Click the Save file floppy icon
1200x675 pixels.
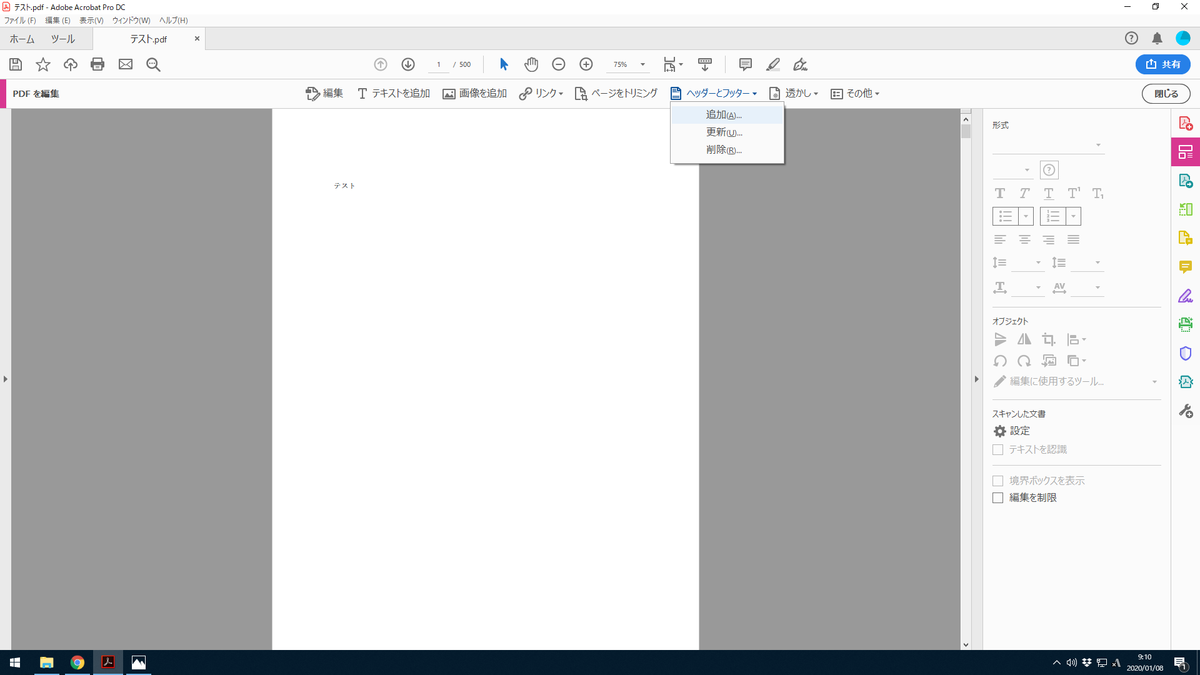(15, 64)
